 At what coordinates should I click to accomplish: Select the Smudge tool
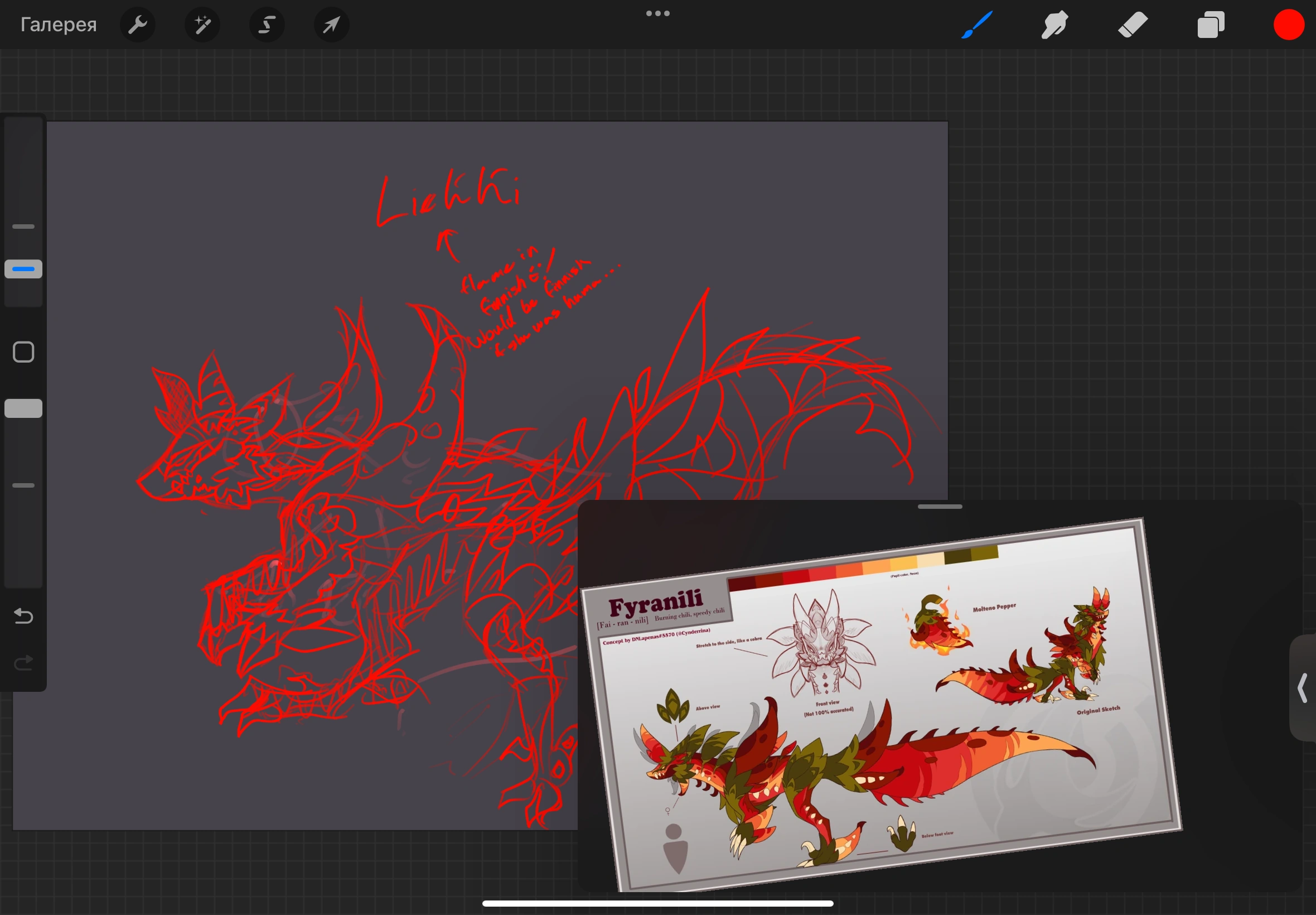pyautogui.click(x=1054, y=25)
